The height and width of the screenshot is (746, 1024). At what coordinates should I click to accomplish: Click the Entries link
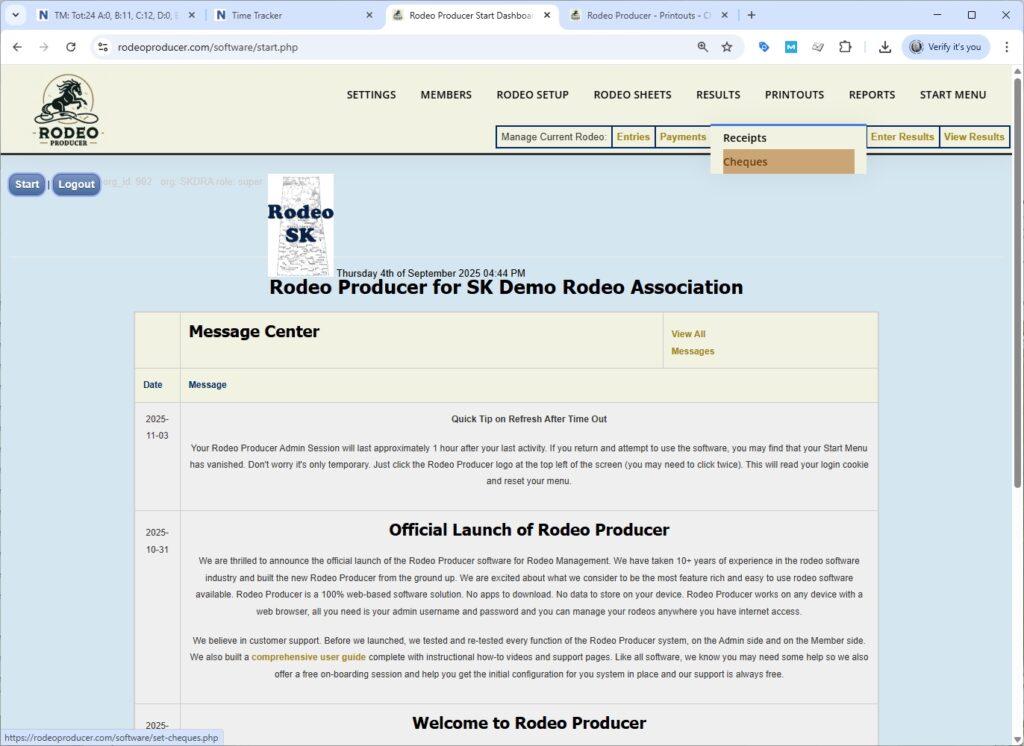coord(633,137)
